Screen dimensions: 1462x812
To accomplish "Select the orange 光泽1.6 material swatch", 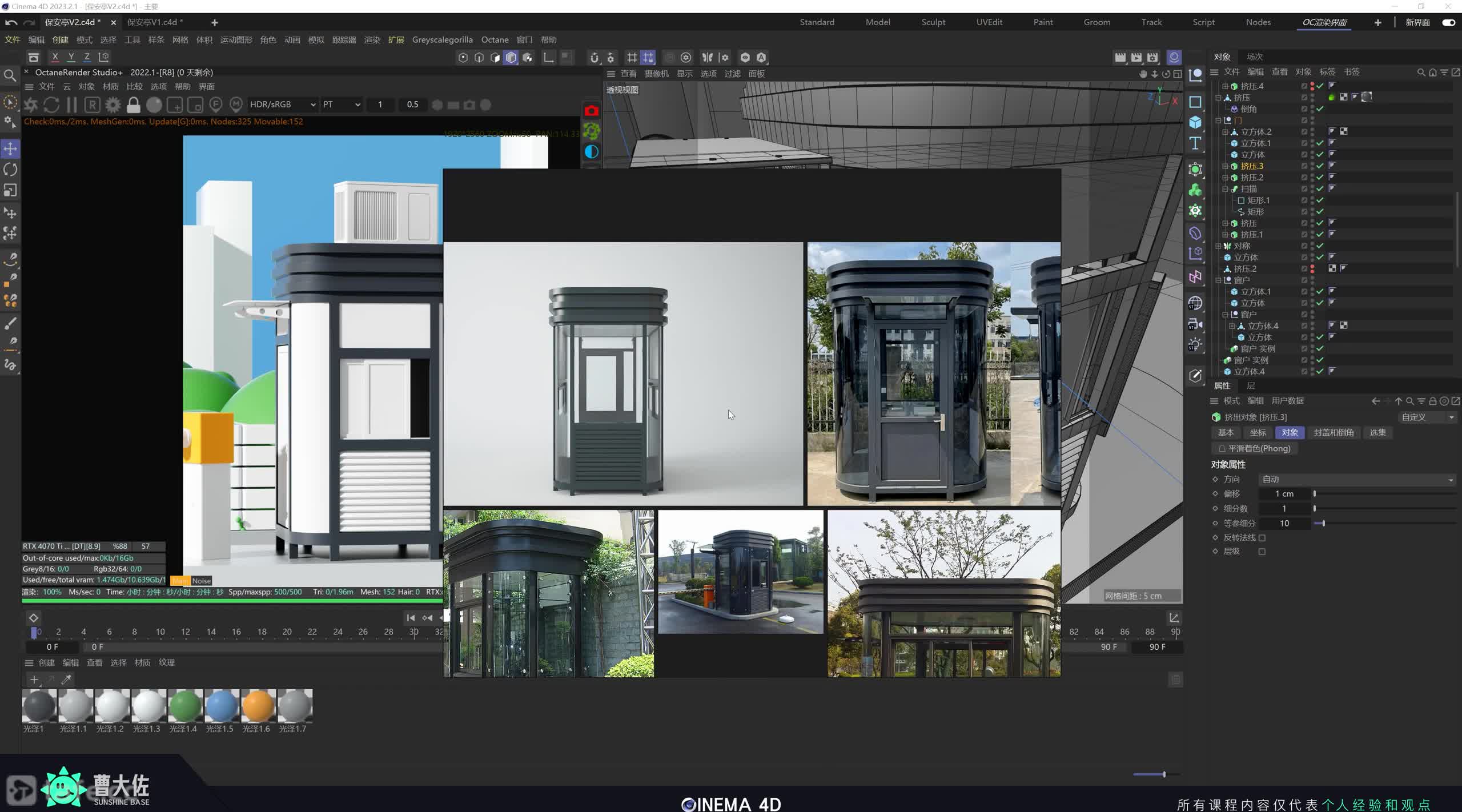I will [258, 706].
